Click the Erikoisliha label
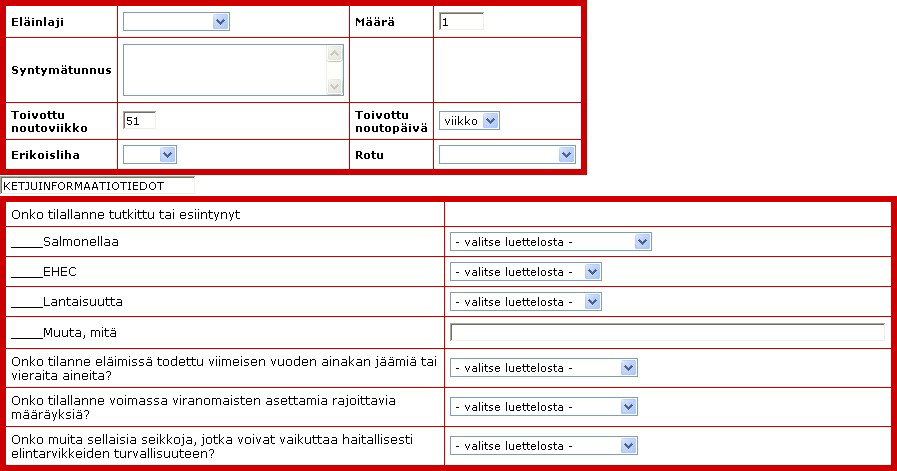 [45, 155]
